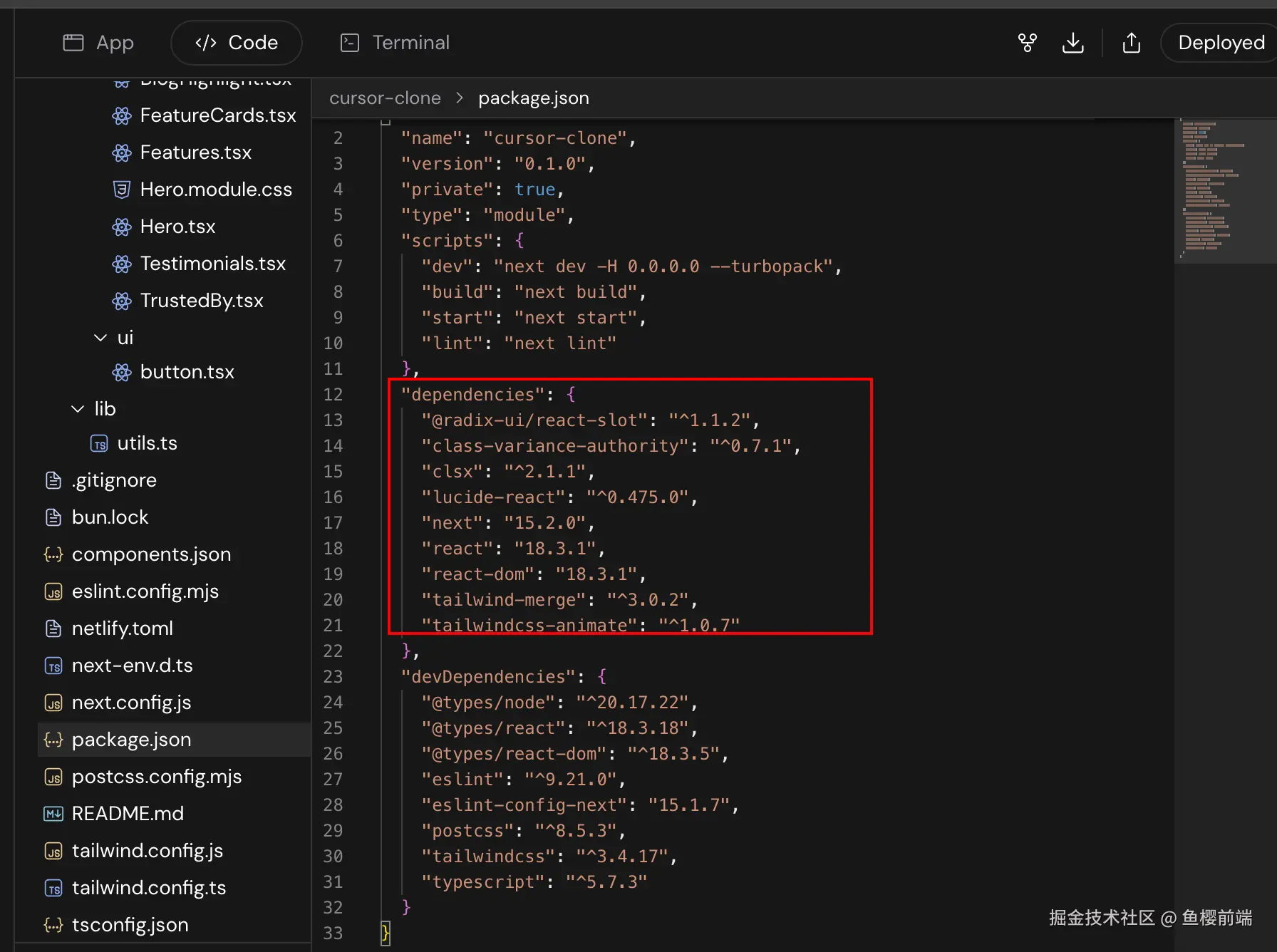1277x952 pixels.
Task: Open tsconfig.json file
Action: [130, 925]
